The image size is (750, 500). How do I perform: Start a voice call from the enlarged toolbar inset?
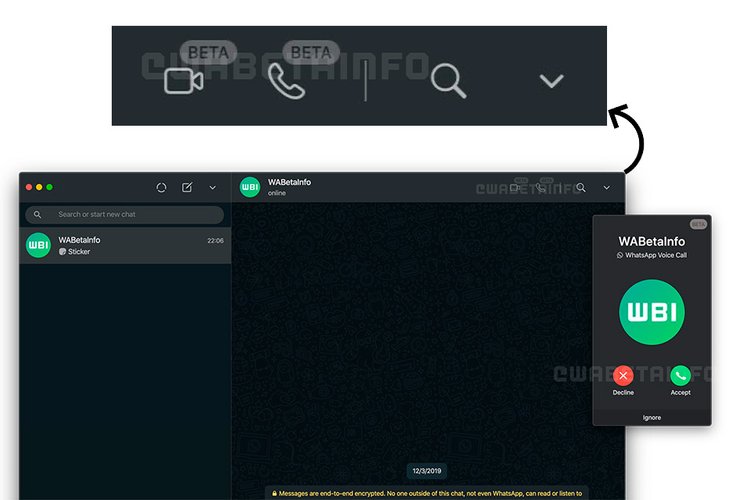[286, 81]
